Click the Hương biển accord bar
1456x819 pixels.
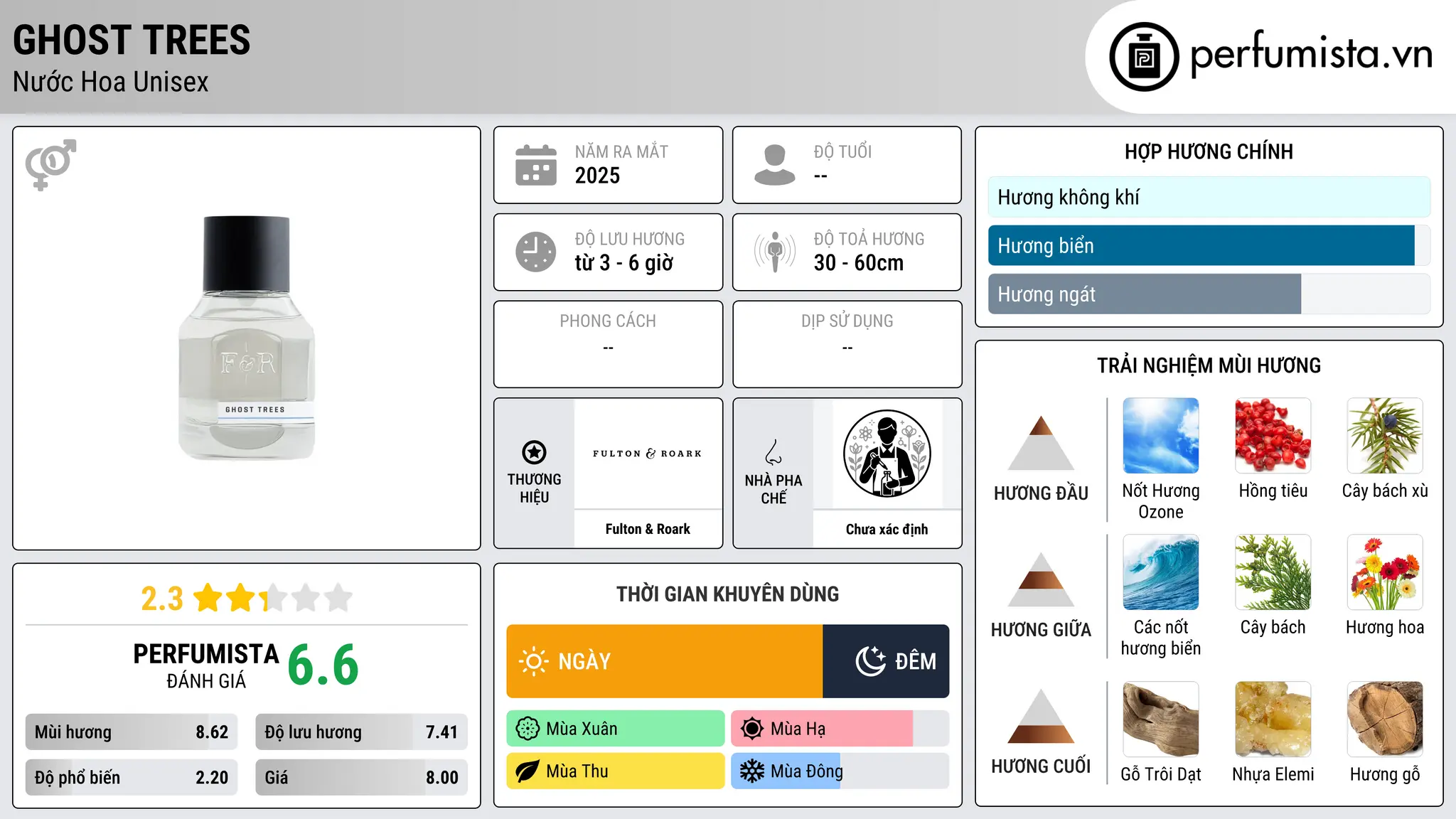pos(1209,245)
